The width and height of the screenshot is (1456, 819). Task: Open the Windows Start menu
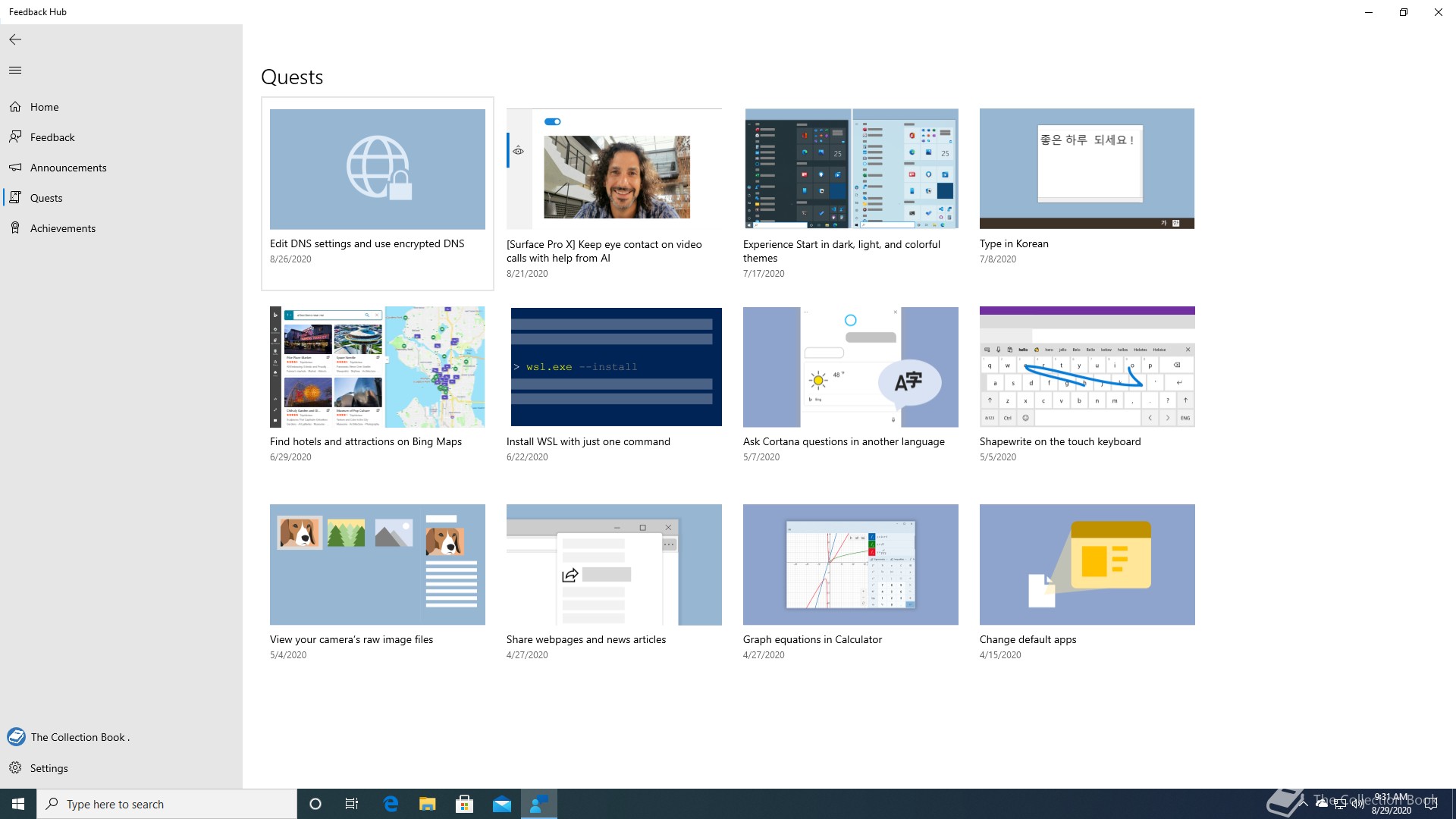click(18, 804)
